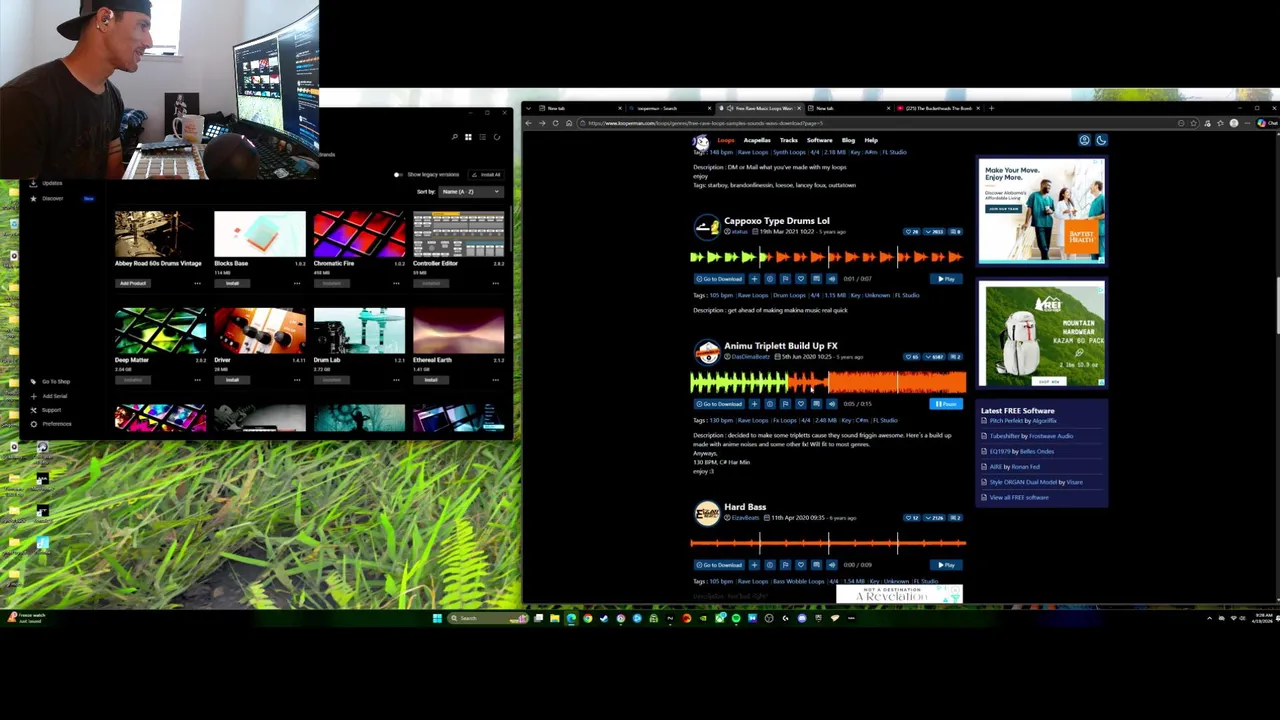Click the refresh icon in Native Access
1280x720 pixels.
point(497,137)
